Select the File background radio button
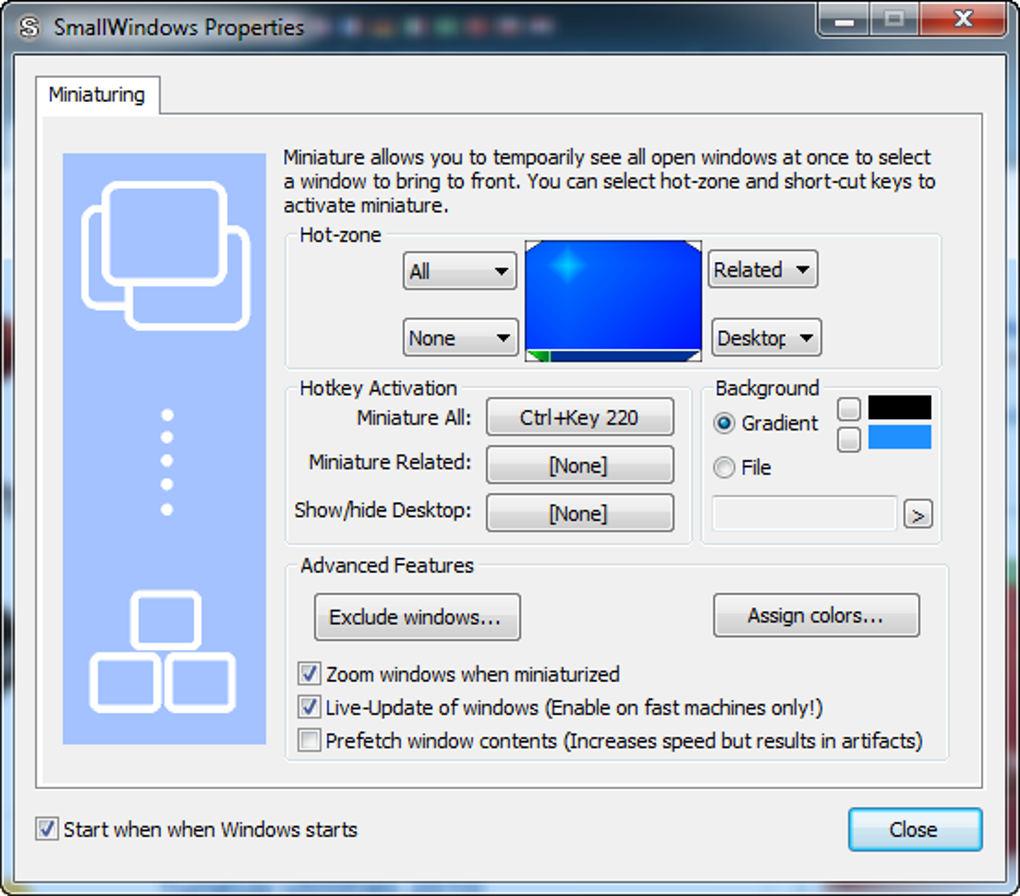The height and width of the screenshot is (896, 1020). (723, 467)
